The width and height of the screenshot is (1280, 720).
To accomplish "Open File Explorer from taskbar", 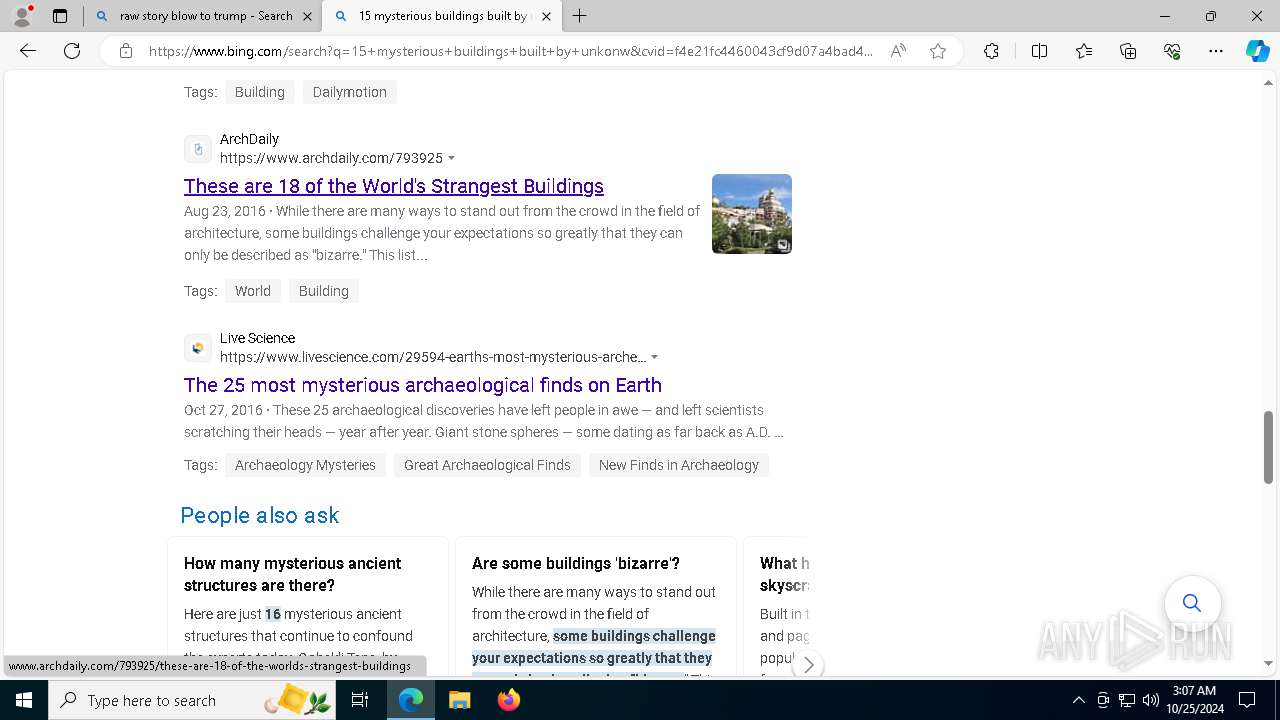I will pos(459,700).
